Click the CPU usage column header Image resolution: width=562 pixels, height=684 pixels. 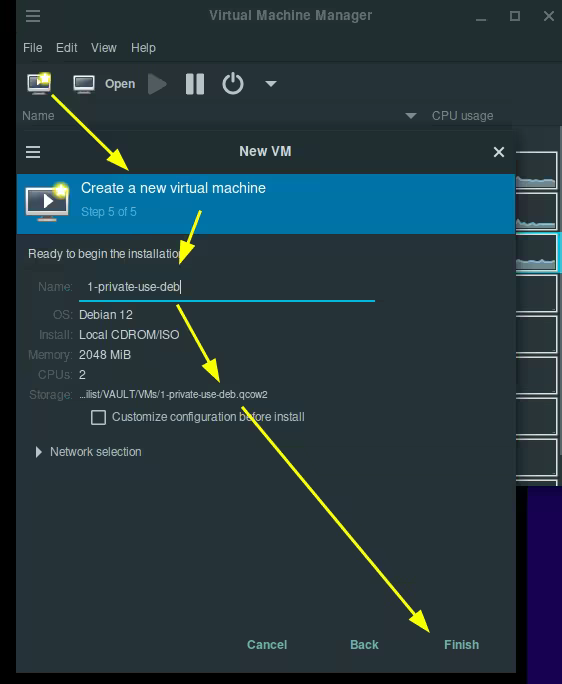click(x=463, y=116)
